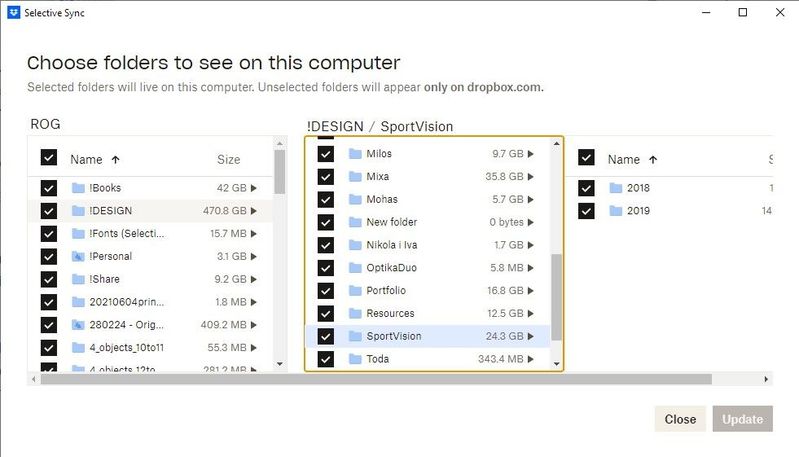The width and height of the screenshot is (799, 457).
Task: Expand the Resources folder arrow
Action: 530,313
